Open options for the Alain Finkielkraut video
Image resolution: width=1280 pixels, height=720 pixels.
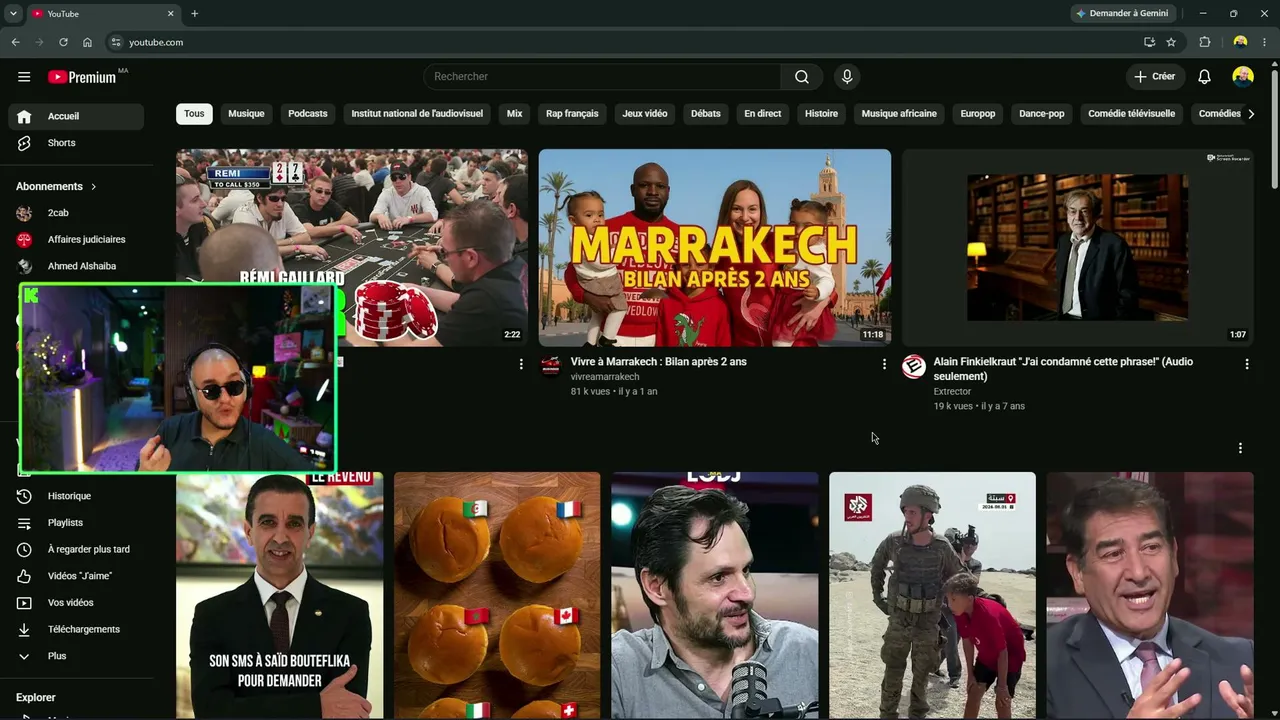coord(1247,365)
